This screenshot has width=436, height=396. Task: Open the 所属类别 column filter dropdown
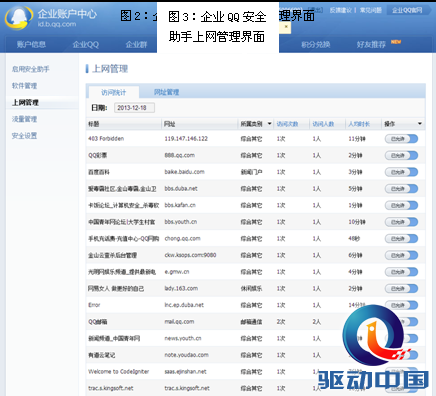pos(269,124)
